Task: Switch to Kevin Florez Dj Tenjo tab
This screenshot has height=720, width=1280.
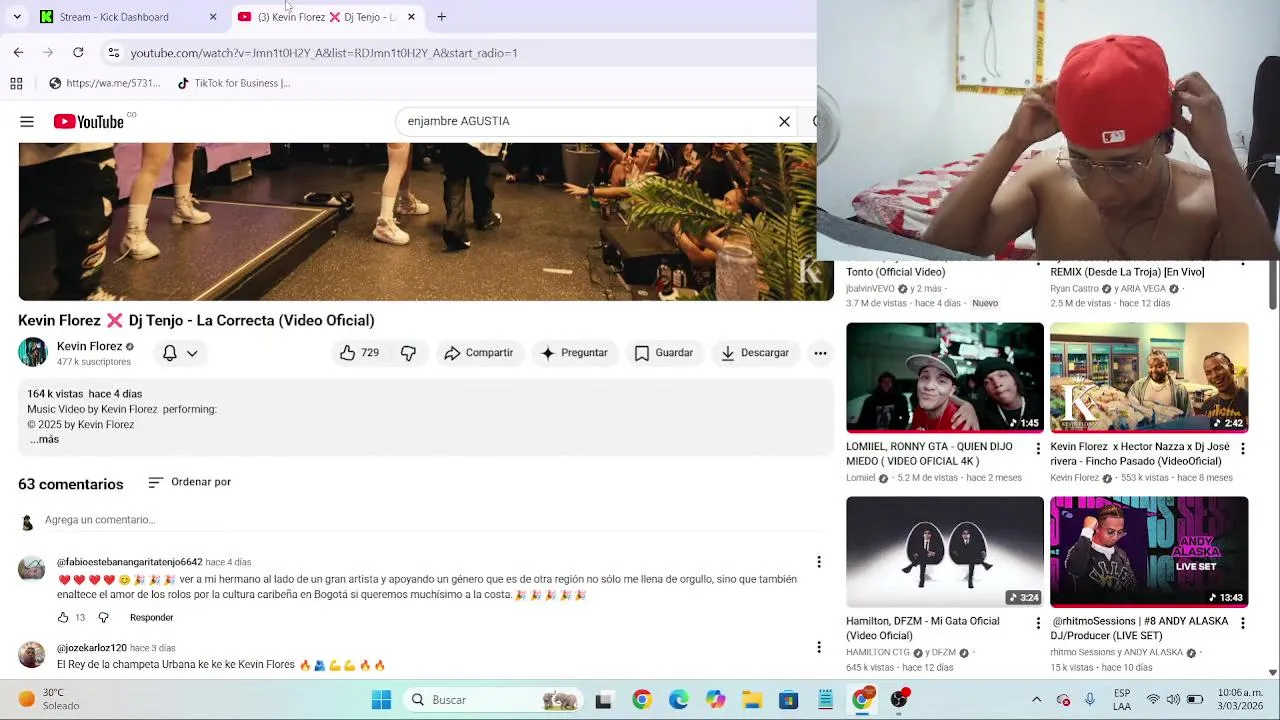Action: (327, 17)
